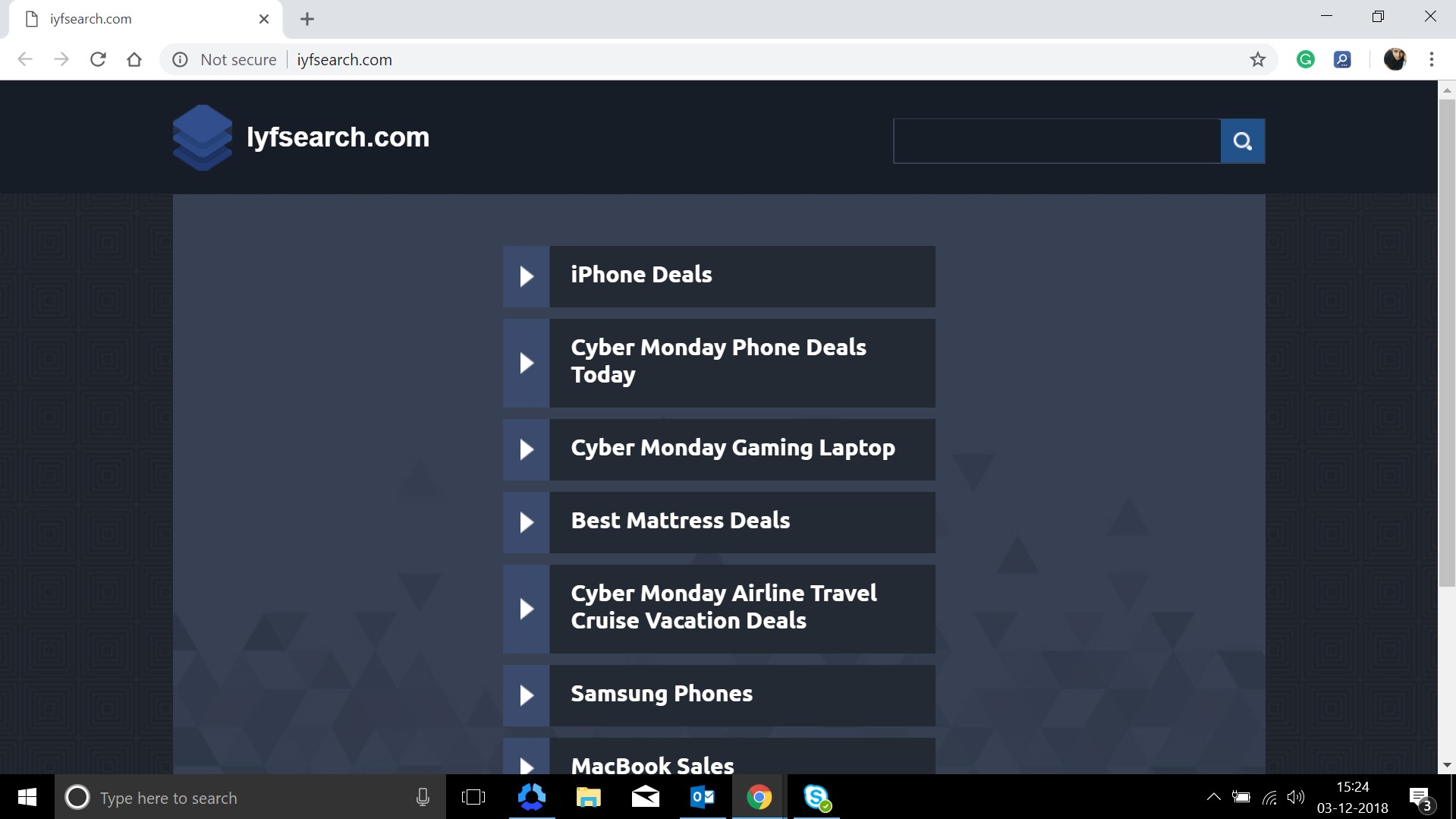Click the Grammarly extension icon
Viewport: 1456px width, 819px height.
pos(1304,59)
